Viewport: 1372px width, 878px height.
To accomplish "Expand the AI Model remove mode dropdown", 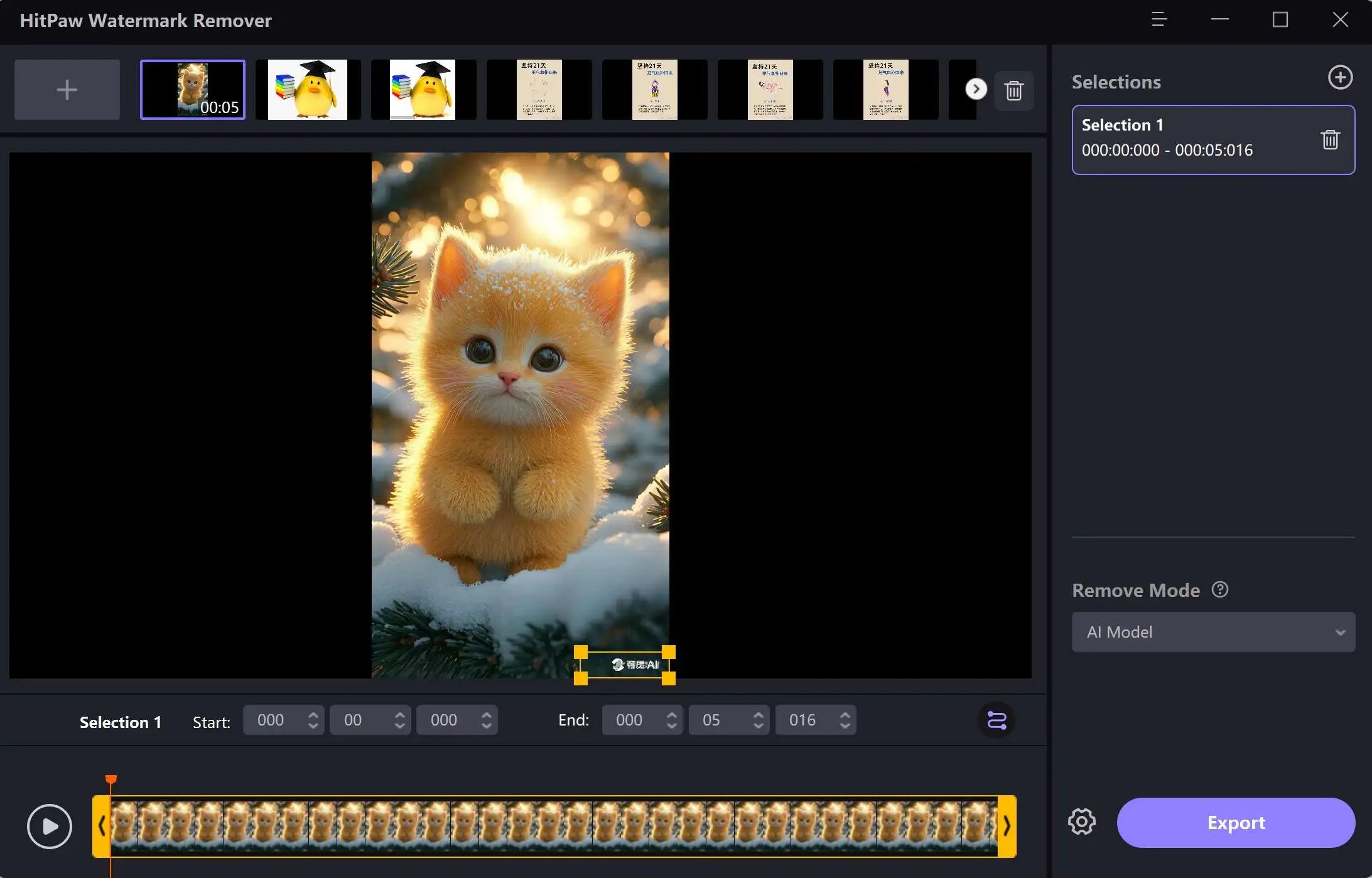I will point(1213,632).
